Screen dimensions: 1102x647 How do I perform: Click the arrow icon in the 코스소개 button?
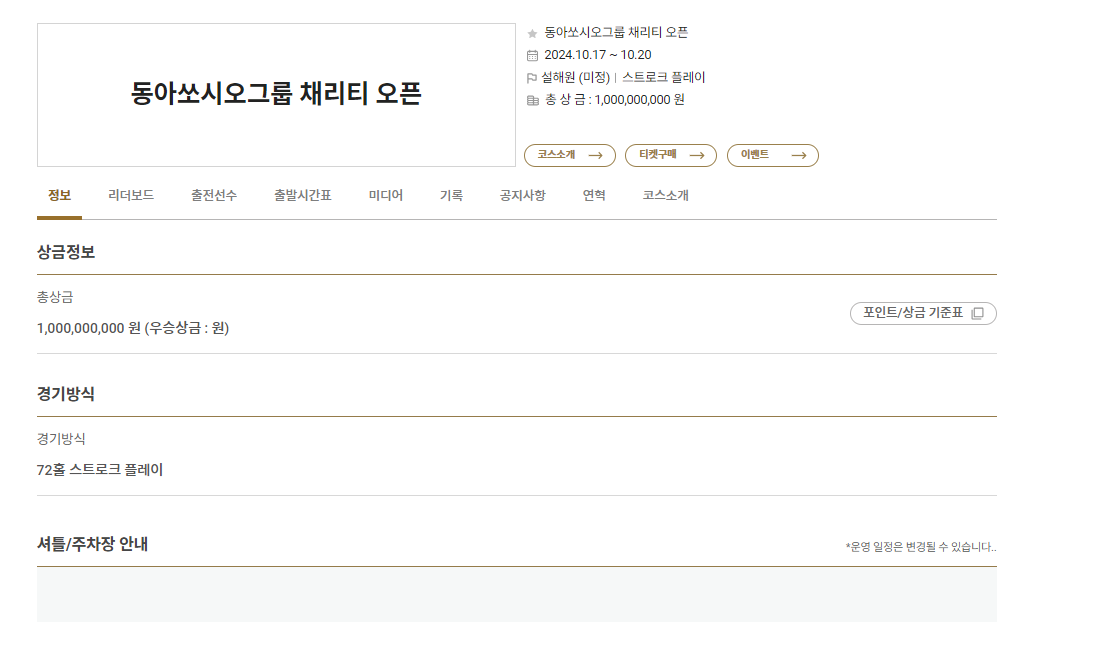coord(595,155)
